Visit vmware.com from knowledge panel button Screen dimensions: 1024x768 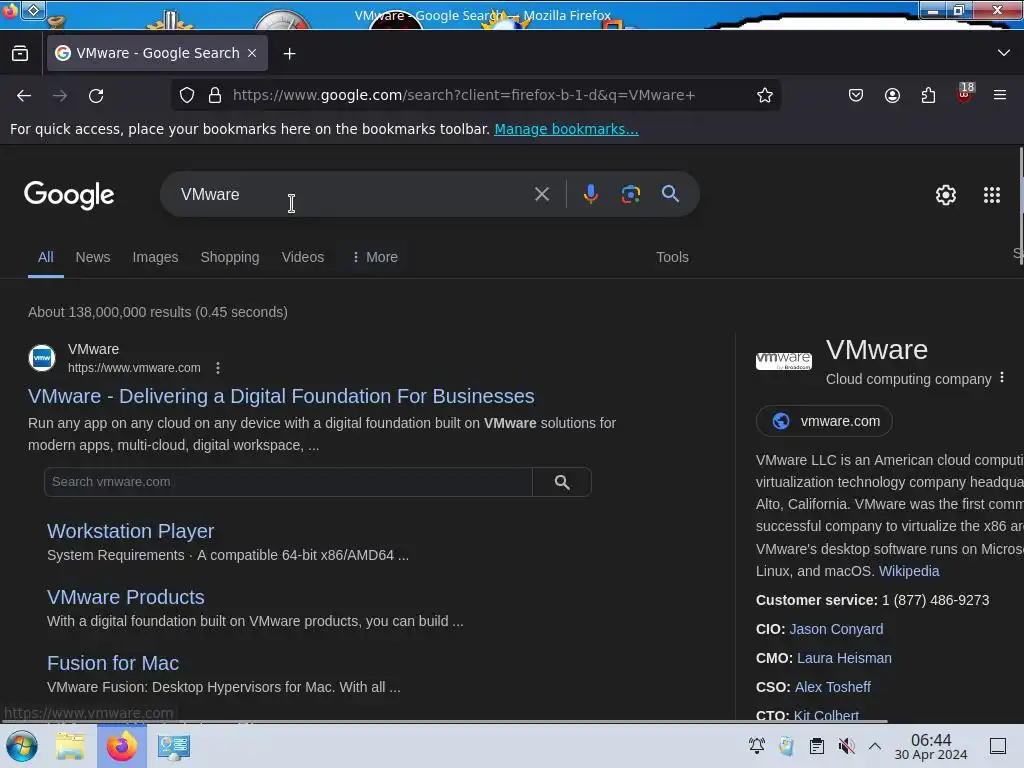point(824,421)
